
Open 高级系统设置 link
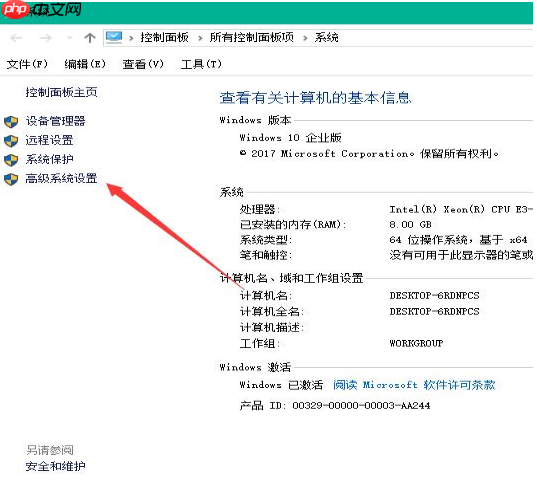[61, 178]
